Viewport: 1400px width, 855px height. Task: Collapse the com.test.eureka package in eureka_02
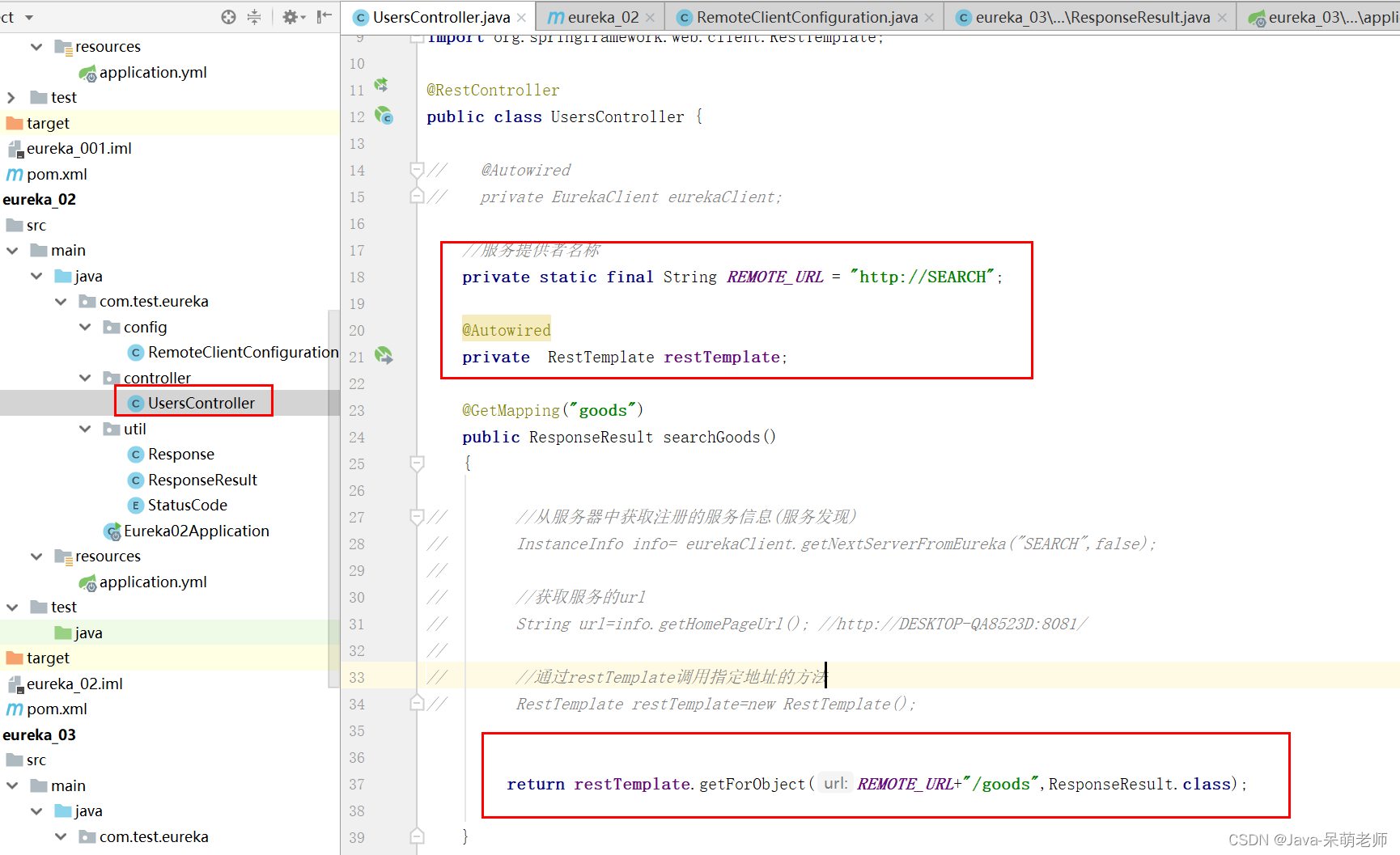(x=61, y=302)
